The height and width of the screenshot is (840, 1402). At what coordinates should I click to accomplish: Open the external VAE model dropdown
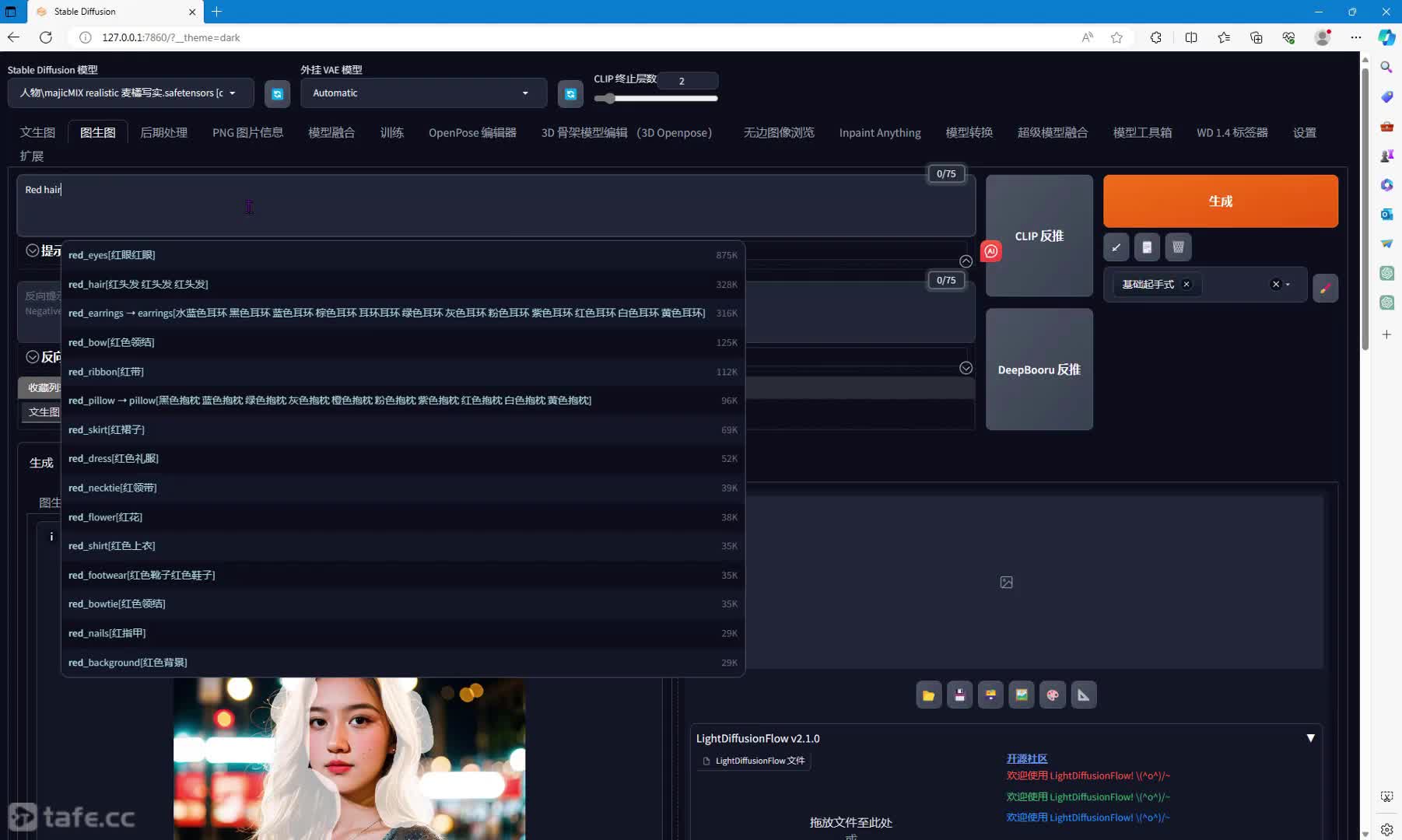tap(423, 93)
